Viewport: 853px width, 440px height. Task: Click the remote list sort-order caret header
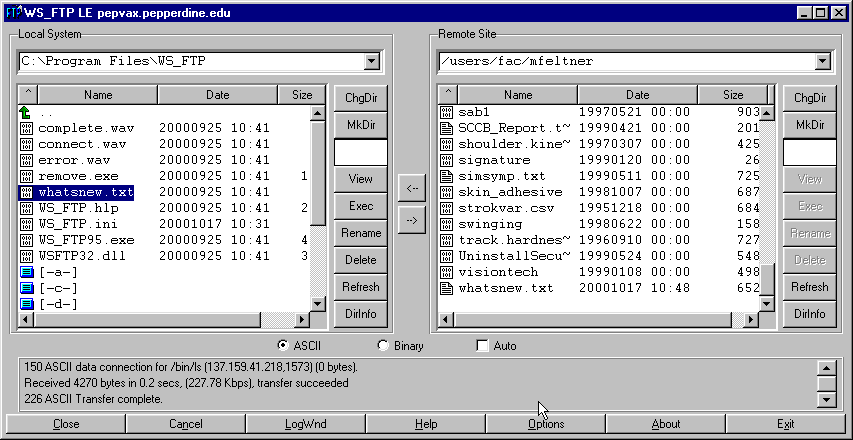[448, 95]
